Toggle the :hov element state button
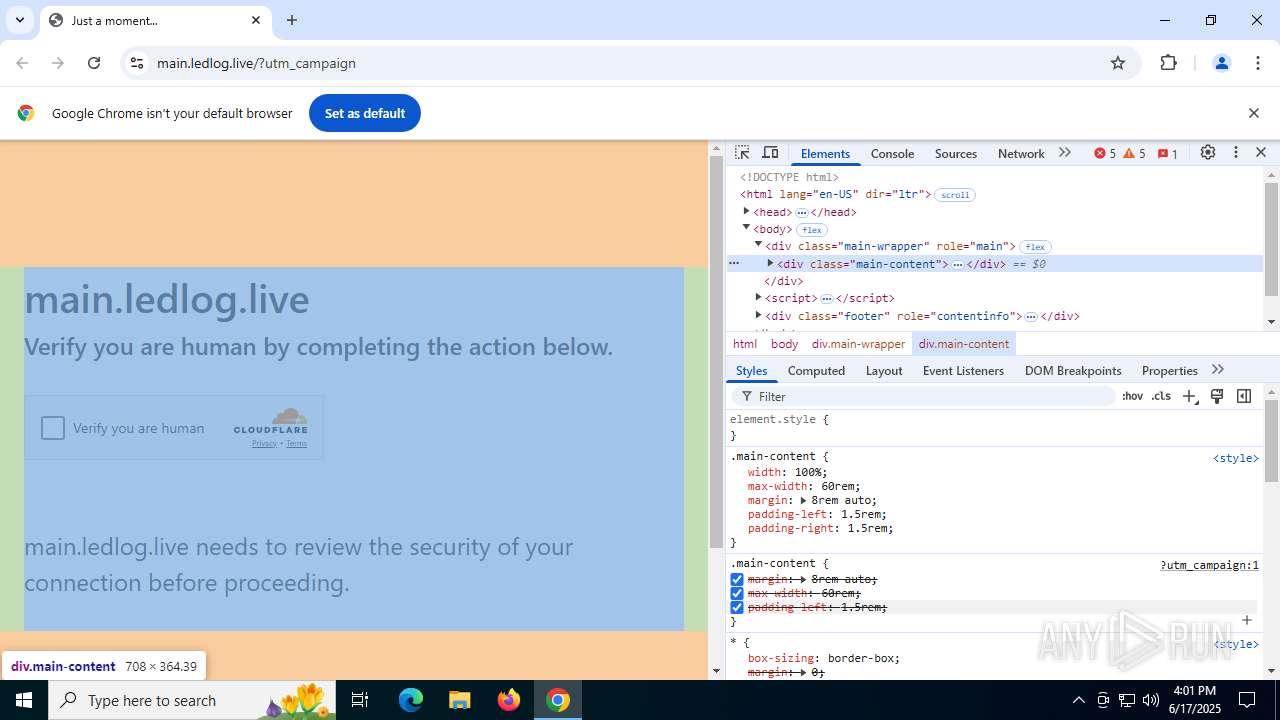 pos(1132,397)
